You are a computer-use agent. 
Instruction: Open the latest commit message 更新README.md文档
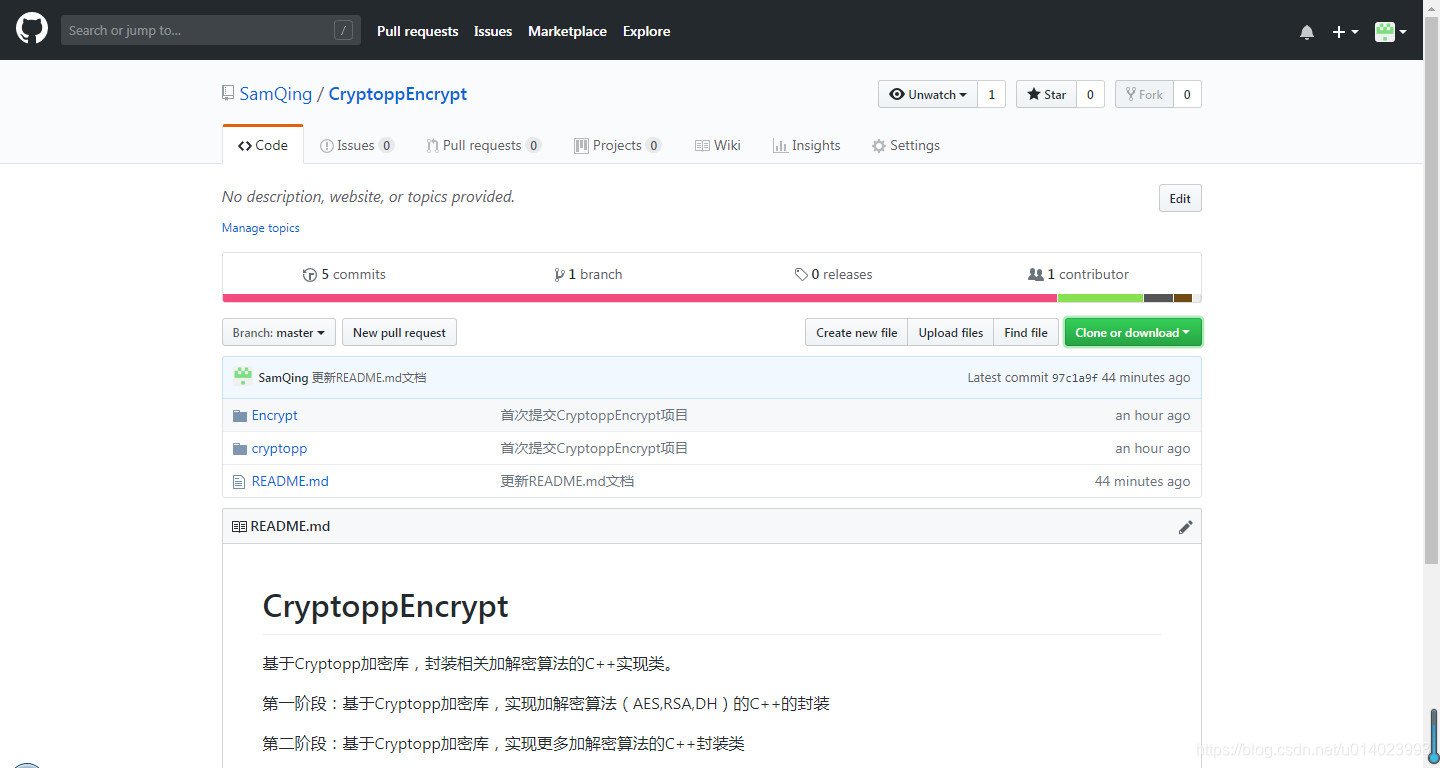369,378
